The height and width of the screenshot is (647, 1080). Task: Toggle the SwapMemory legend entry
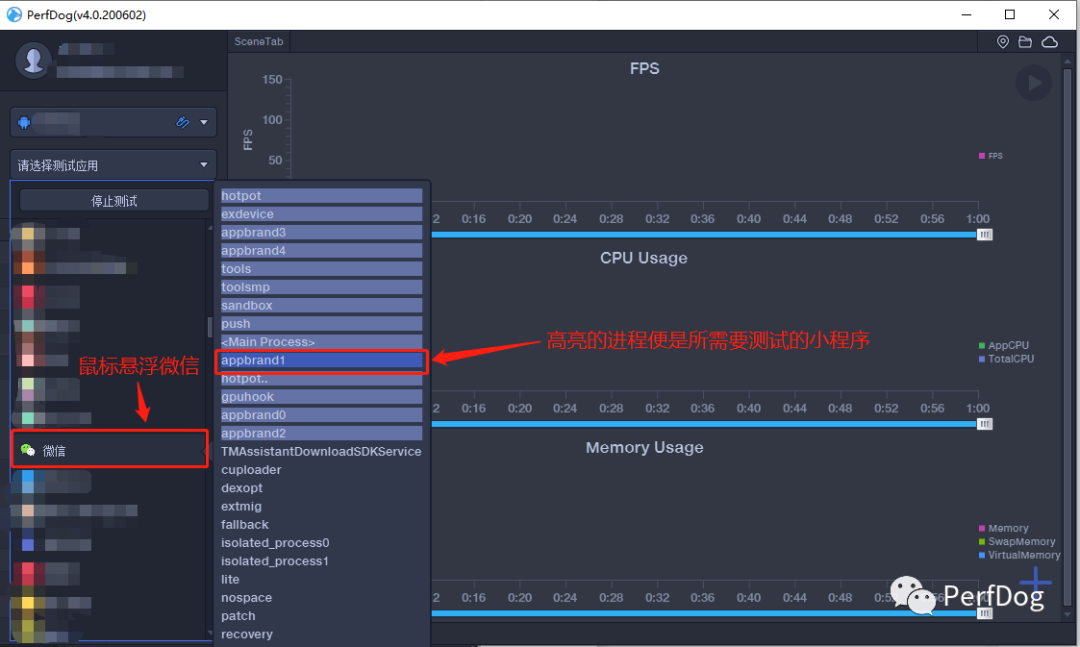pos(1017,542)
